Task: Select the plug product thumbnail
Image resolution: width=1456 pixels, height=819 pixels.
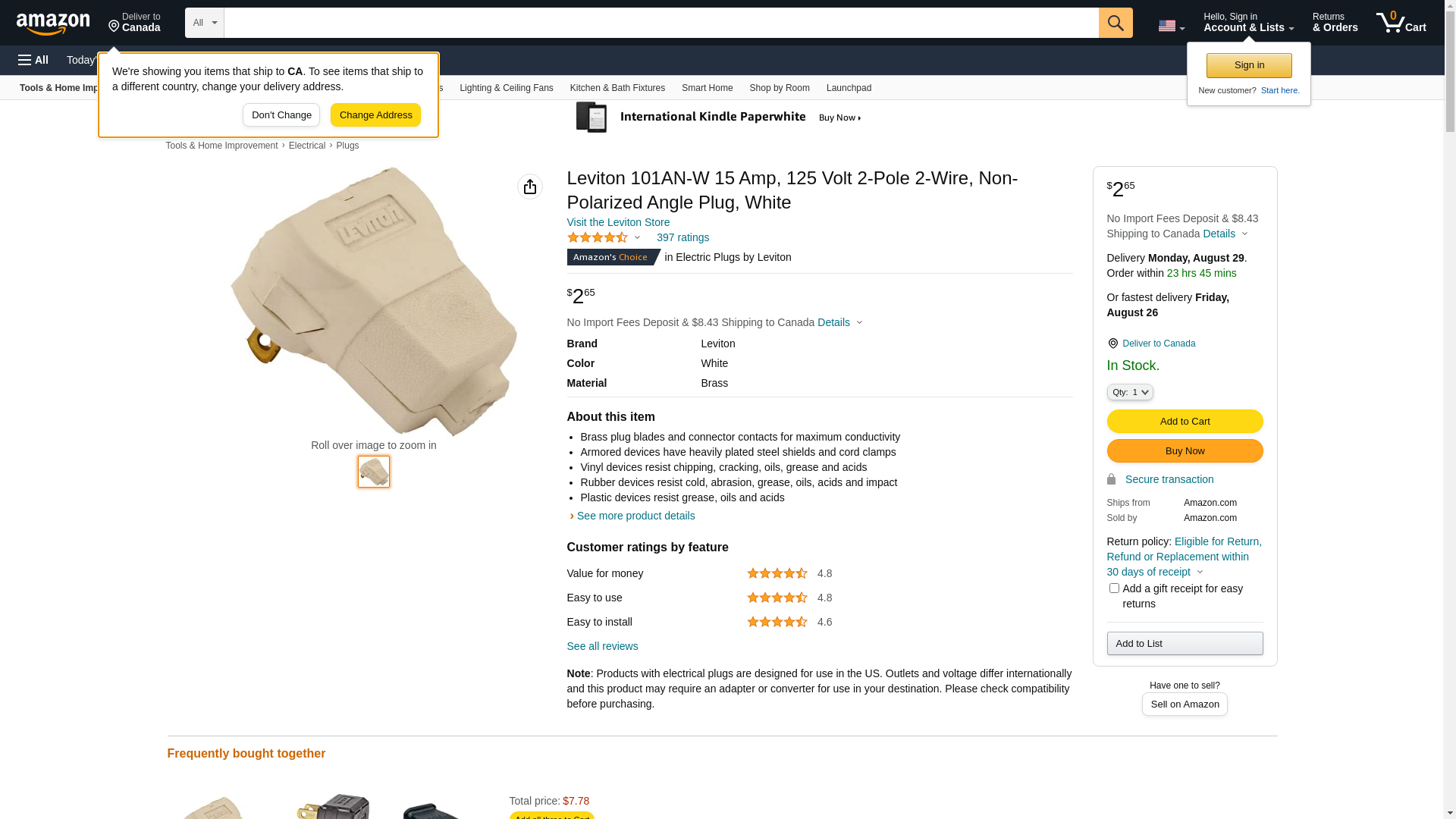Action: [x=374, y=472]
